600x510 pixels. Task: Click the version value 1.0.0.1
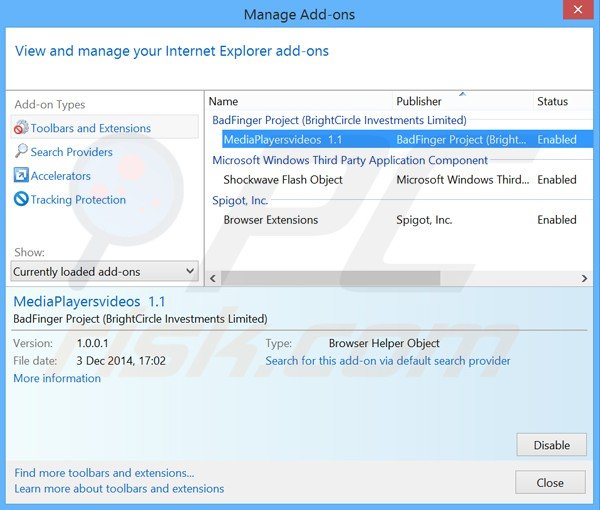(93, 343)
